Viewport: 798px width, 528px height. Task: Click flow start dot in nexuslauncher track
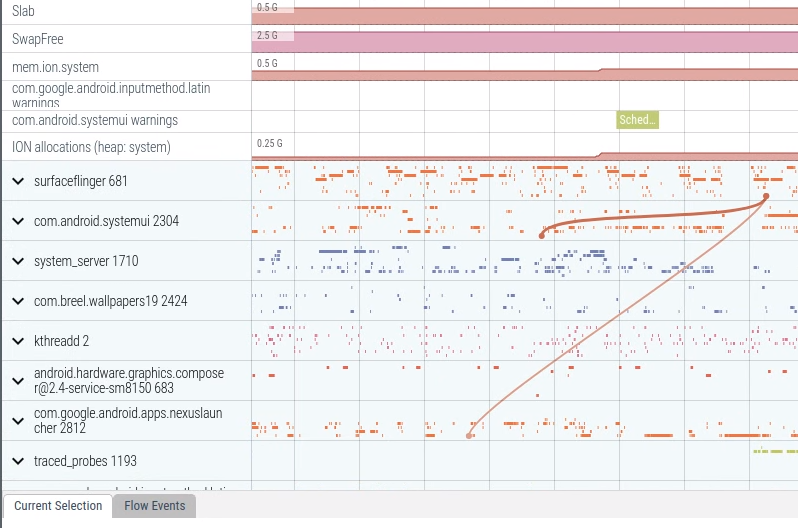pyautogui.click(x=469, y=436)
